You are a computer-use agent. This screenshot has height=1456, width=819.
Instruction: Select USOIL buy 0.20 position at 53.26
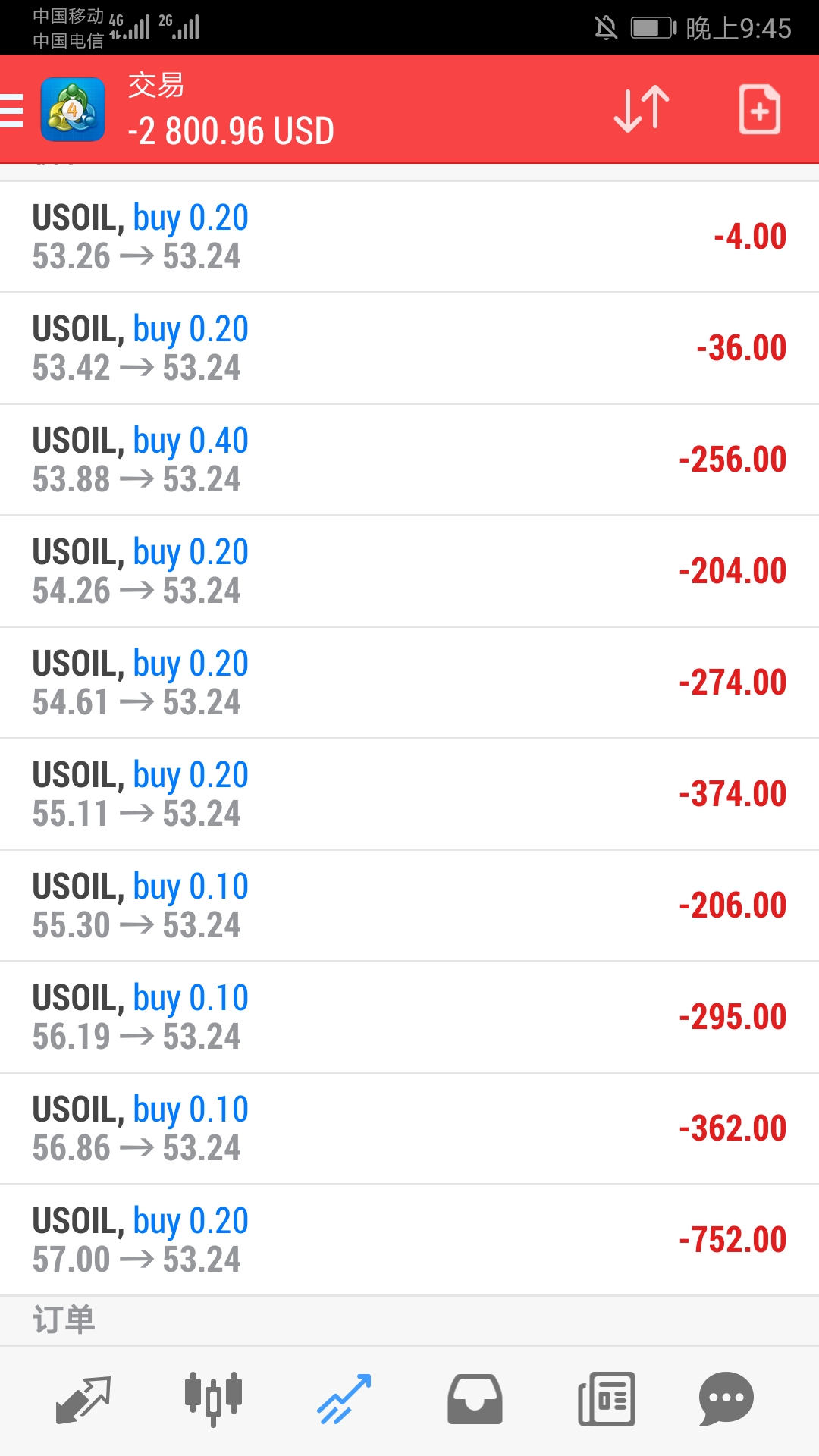409,237
